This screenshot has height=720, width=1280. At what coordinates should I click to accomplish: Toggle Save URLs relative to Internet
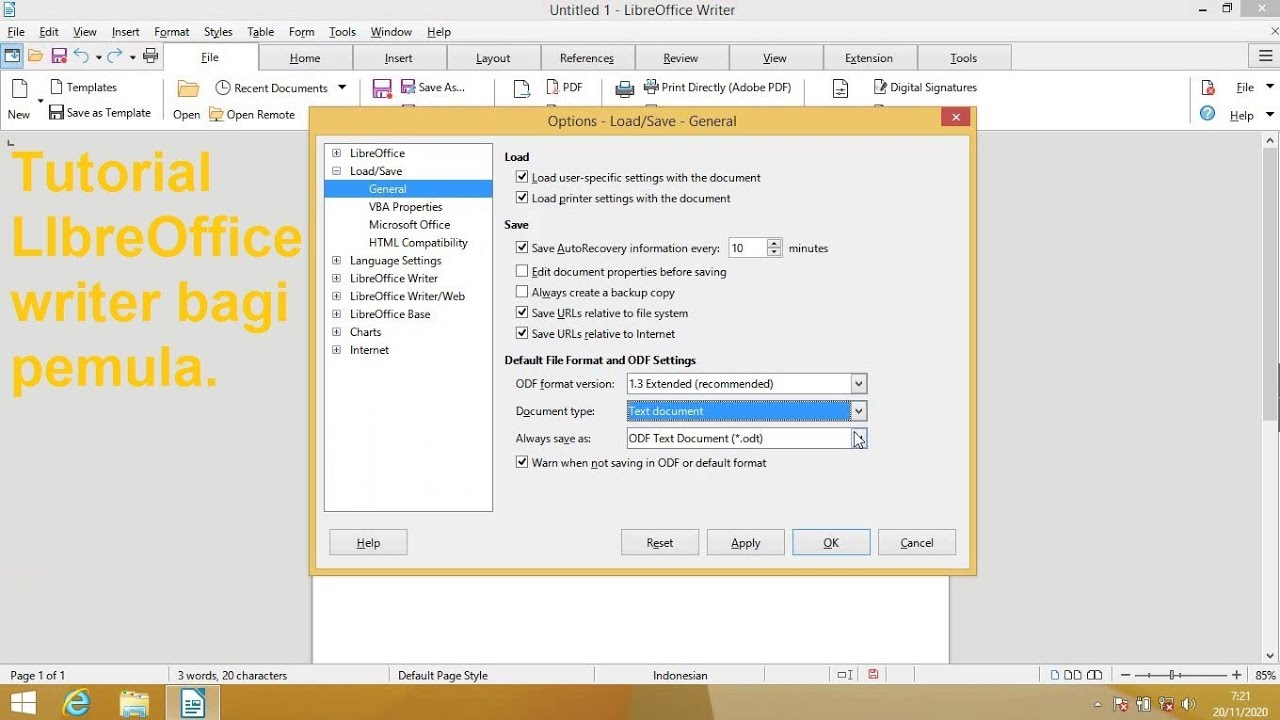pyautogui.click(x=522, y=334)
